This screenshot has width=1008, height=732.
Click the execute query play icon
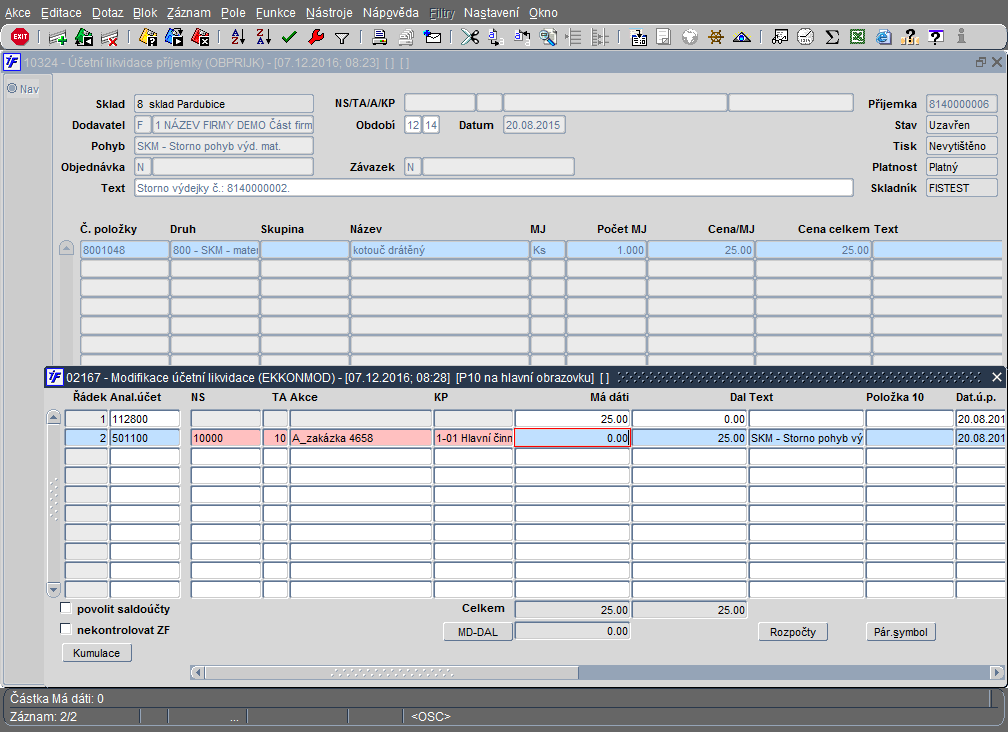pyautogui.click(x=174, y=37)
